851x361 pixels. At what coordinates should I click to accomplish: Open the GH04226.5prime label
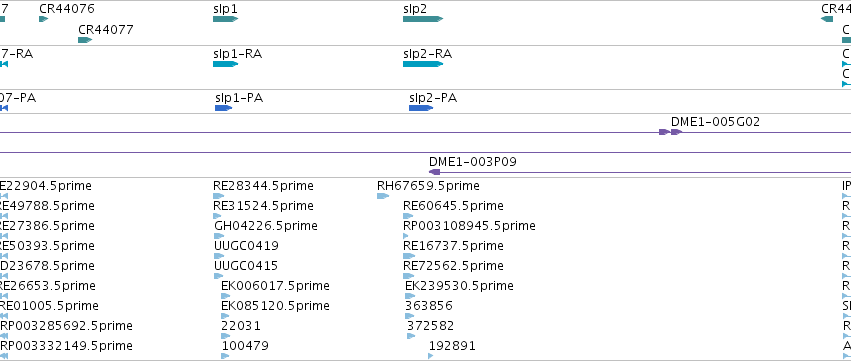pyautogui.click(x=266, y=225)
